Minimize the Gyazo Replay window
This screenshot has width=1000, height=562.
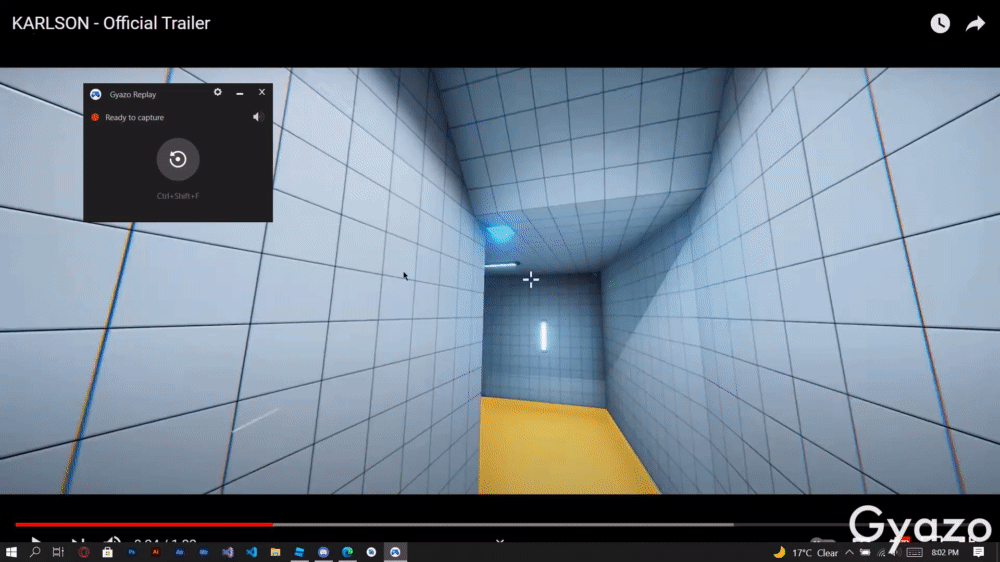click(240, 93)
